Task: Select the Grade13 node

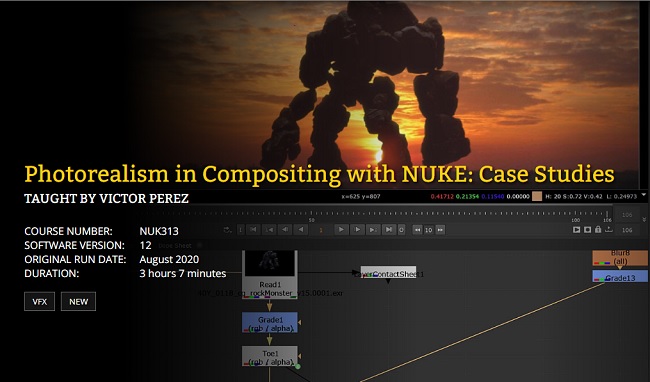Action: (620, 276)
